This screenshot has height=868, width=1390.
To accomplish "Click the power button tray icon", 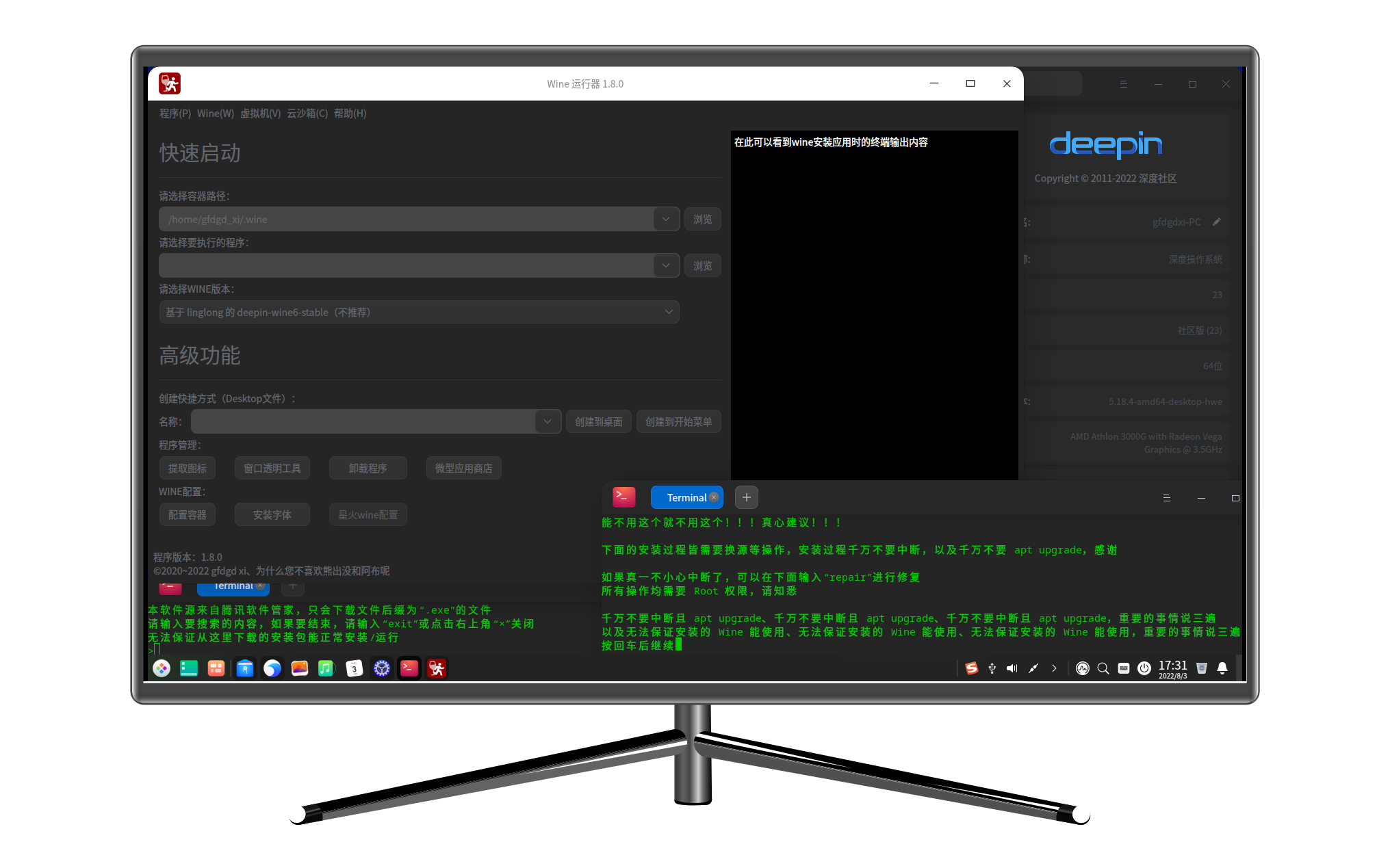I will click(1144, 668).
